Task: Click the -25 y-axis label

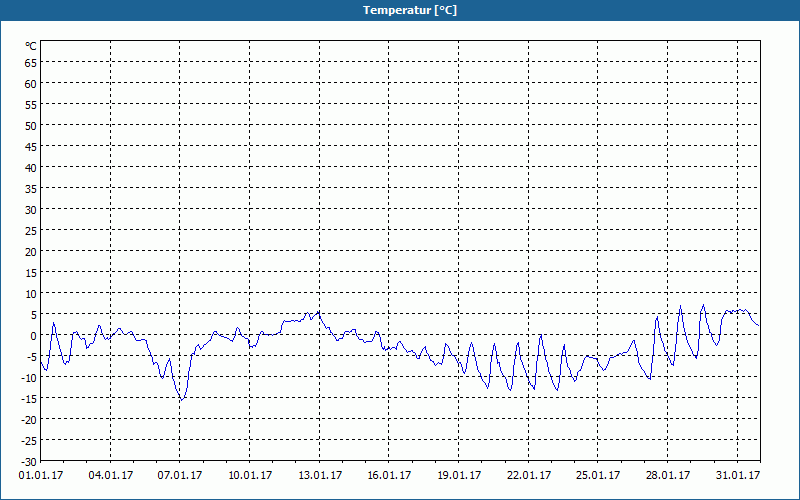Action: (x=29, y=441)
